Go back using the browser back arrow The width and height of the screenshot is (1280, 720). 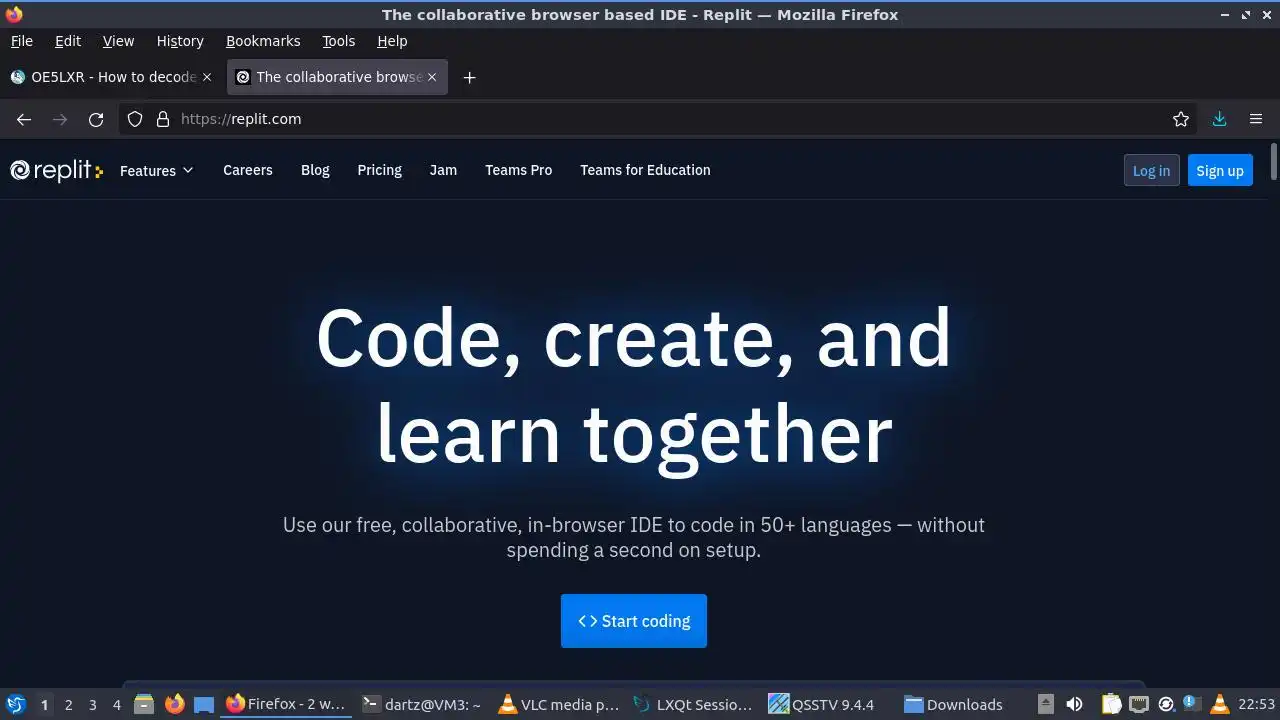pos(24,119)
